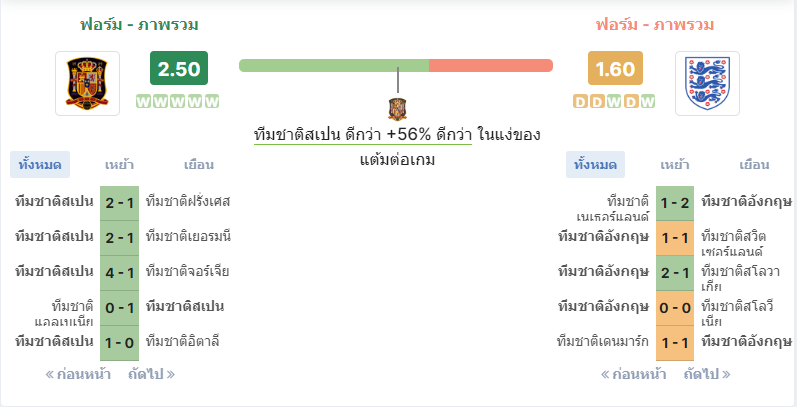The width and height of the screenshot is (797, 407).
Task: Switch to Spain's เหย้า tab
Action: (x=119, y=165)
